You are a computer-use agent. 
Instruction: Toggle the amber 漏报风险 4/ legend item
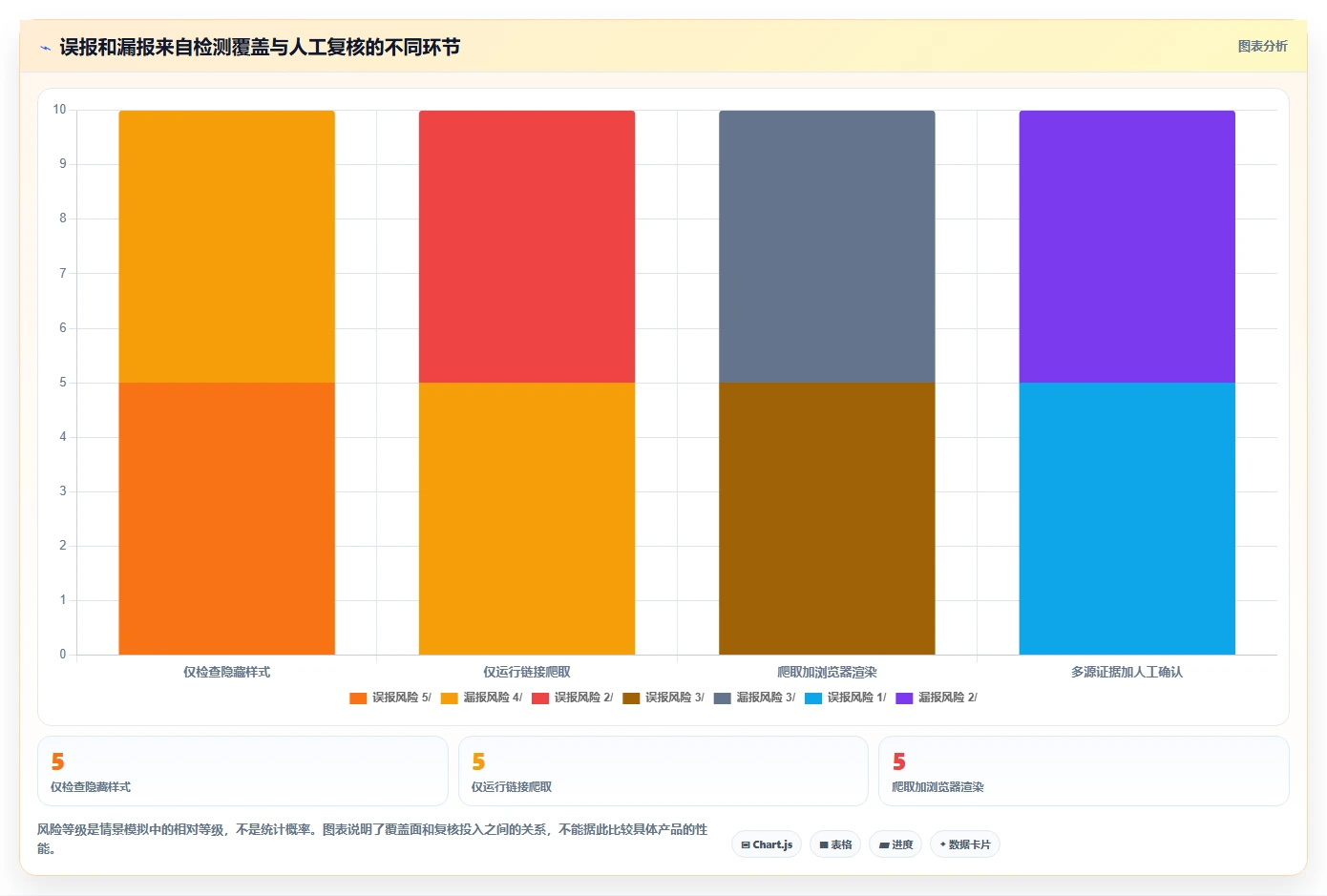(481, 698)
